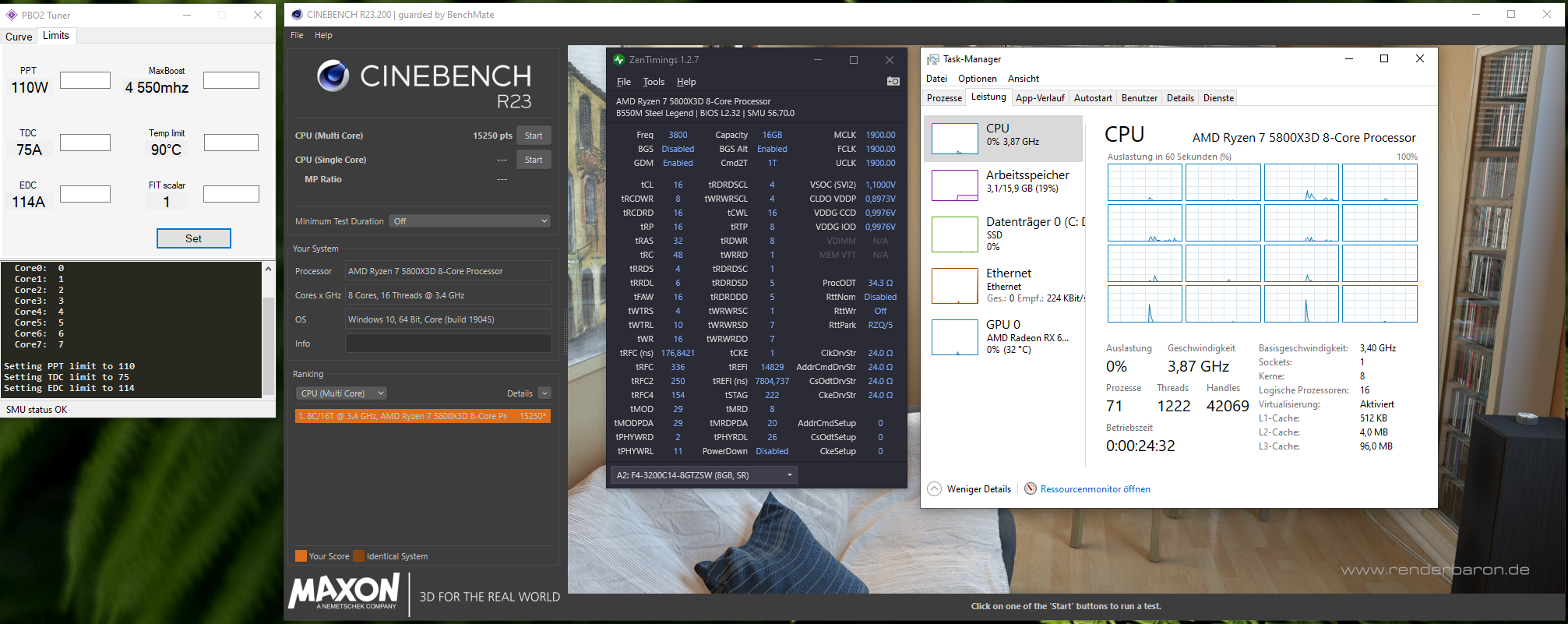Switch to Details tab in Task-Manager
The height and width of the screenshot is (624, 1568).
[x=1180, y=98]
